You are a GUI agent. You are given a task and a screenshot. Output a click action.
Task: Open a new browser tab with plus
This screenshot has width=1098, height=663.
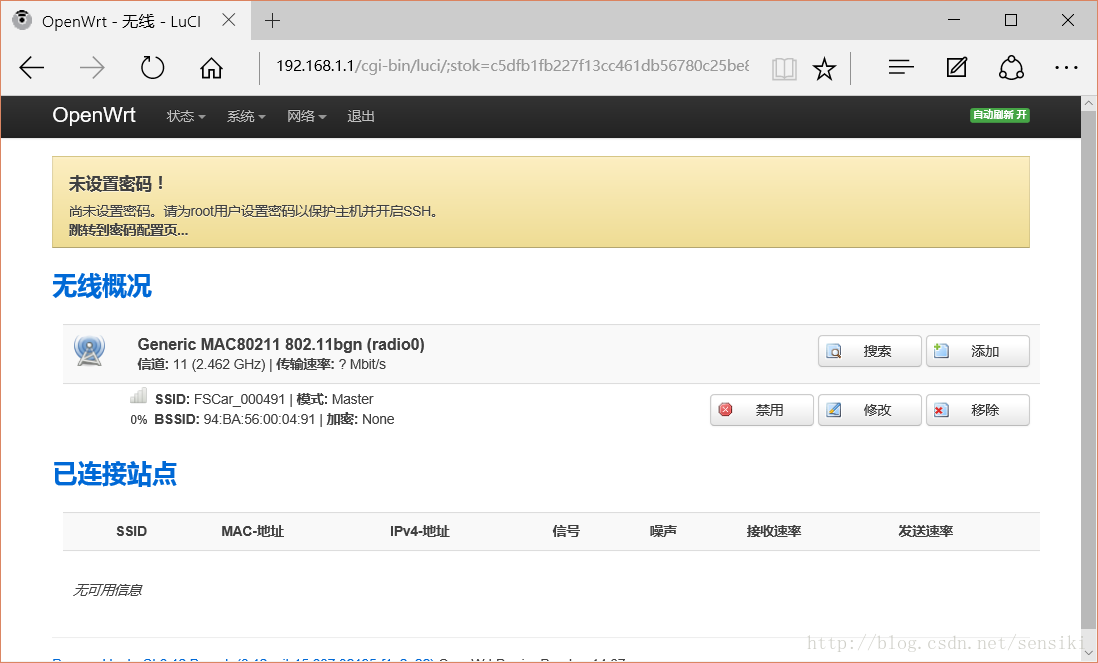[272, 21]
